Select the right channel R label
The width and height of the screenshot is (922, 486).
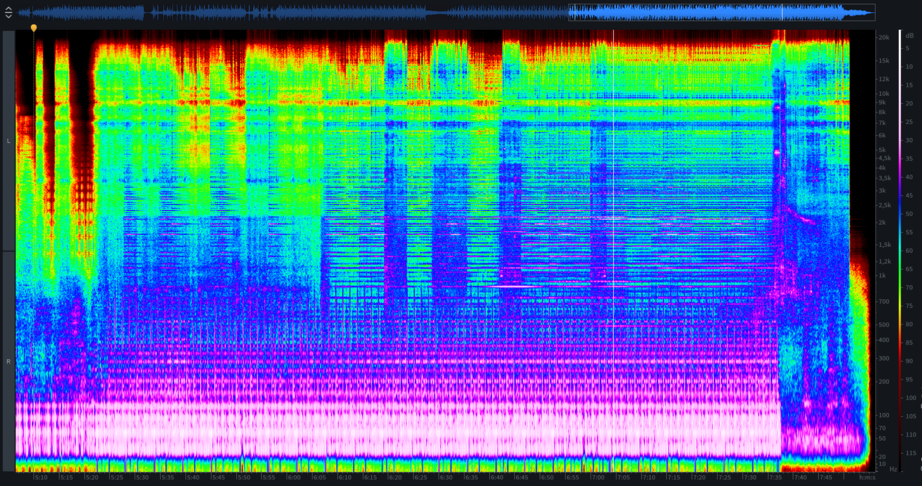click(x=9, y=360)
